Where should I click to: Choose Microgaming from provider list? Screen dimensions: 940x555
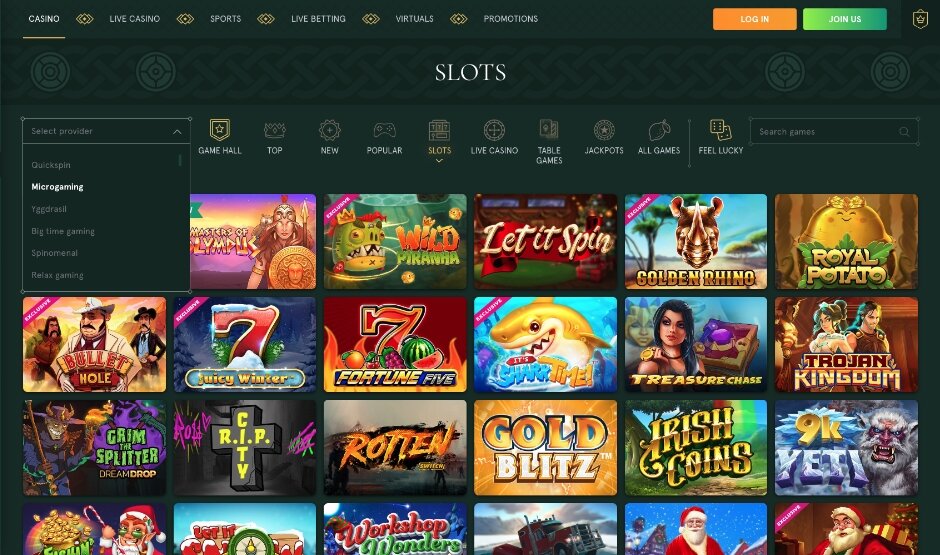[58, 187]
